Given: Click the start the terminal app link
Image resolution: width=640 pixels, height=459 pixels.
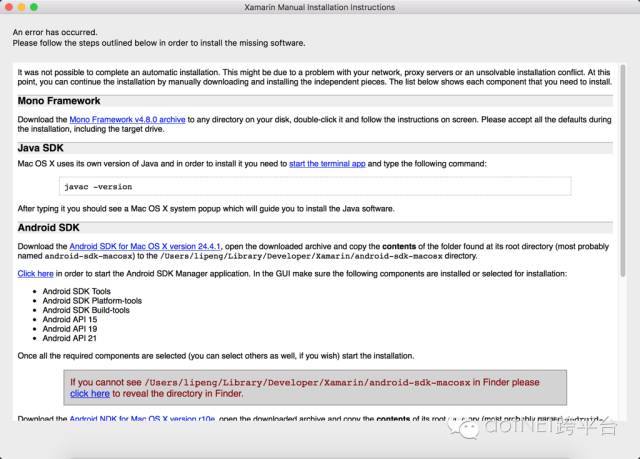Looking at the screenshot, I should (x=327, y=164).
